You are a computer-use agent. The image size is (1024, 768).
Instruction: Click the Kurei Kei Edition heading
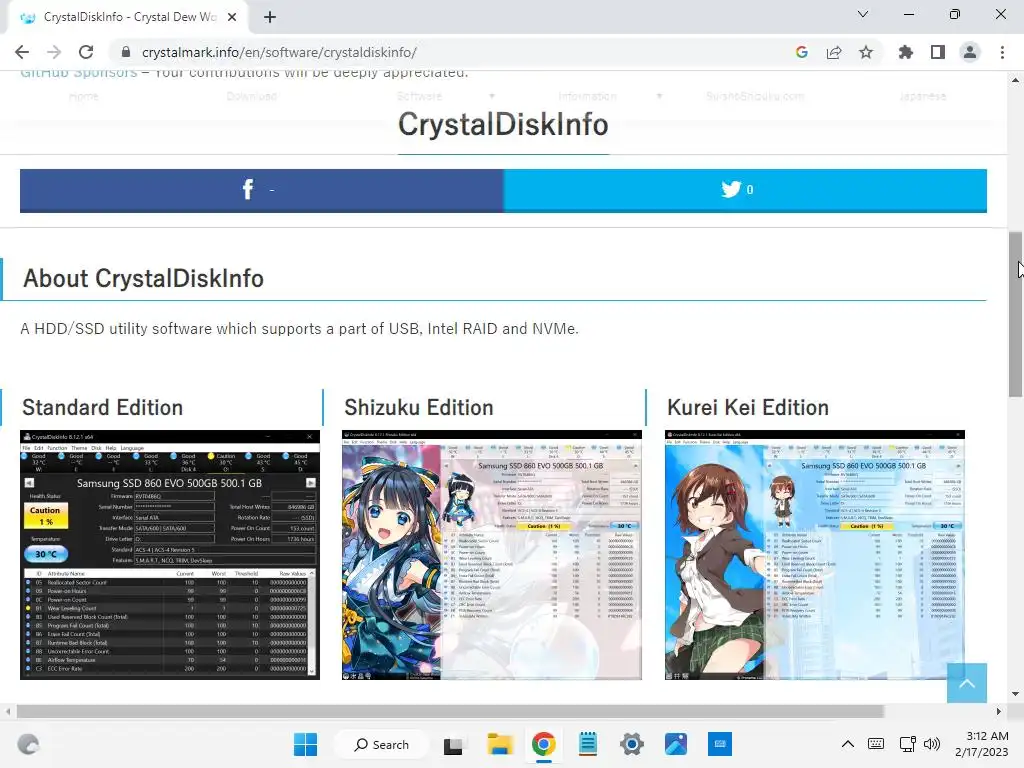[x=748, y=408]
